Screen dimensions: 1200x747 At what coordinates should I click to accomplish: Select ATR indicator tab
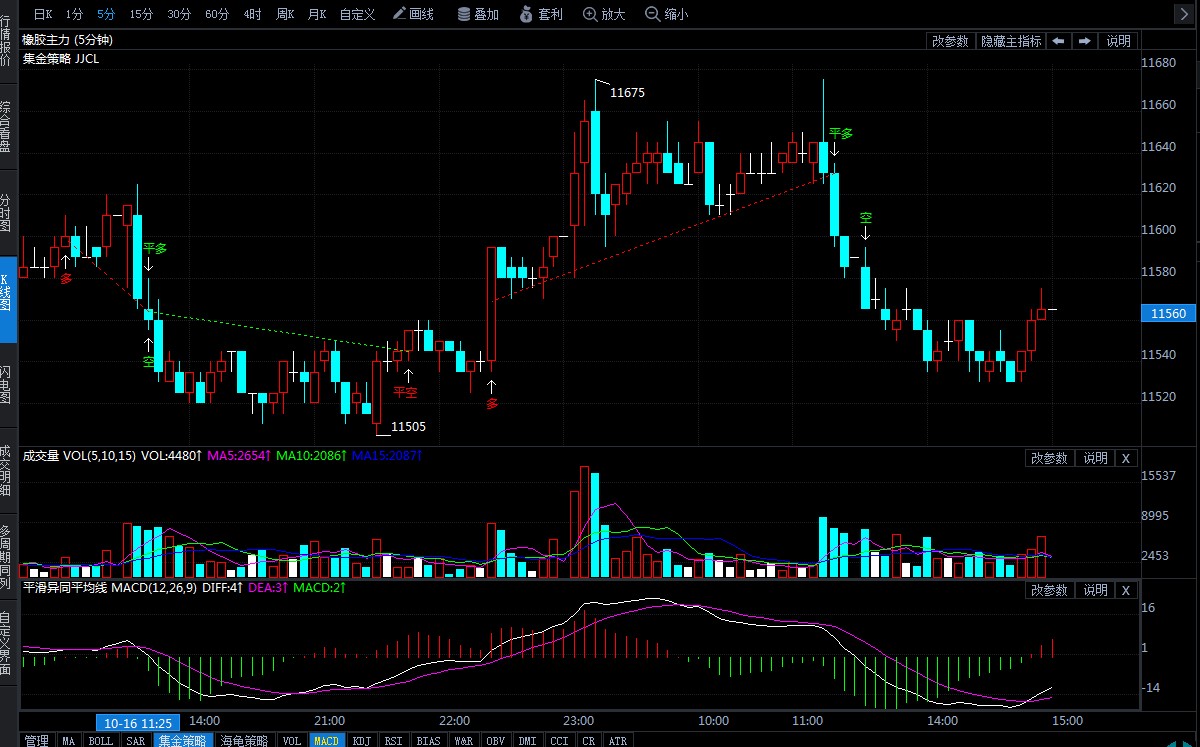618,740
